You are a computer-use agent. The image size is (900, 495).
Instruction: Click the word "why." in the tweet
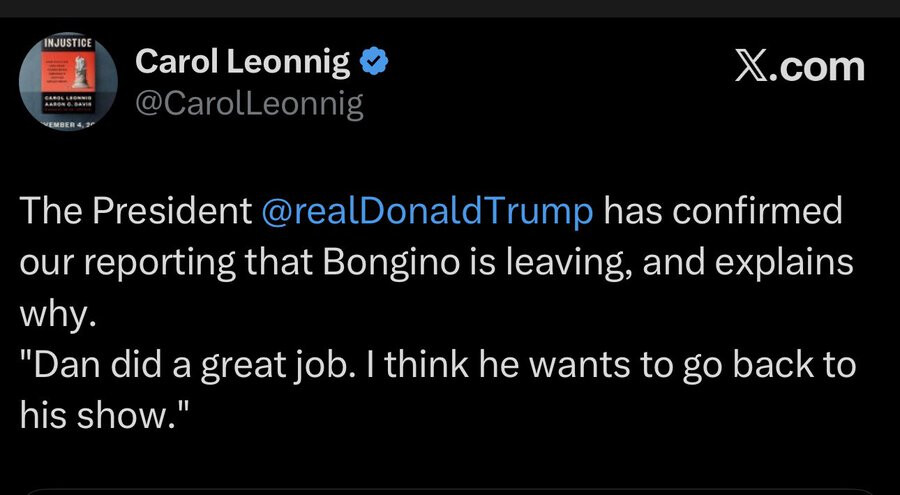(58, 314)
